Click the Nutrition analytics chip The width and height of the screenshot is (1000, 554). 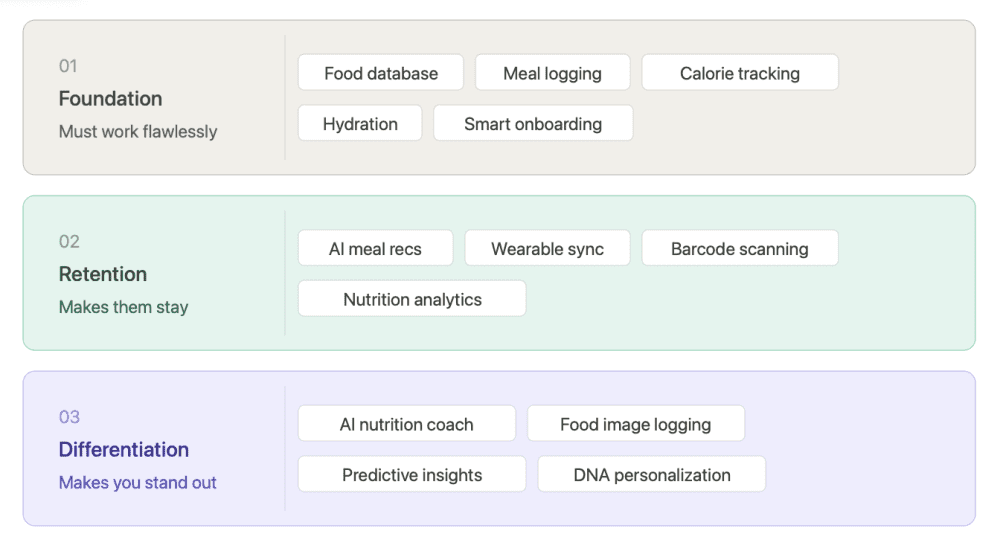coord(412,299)
